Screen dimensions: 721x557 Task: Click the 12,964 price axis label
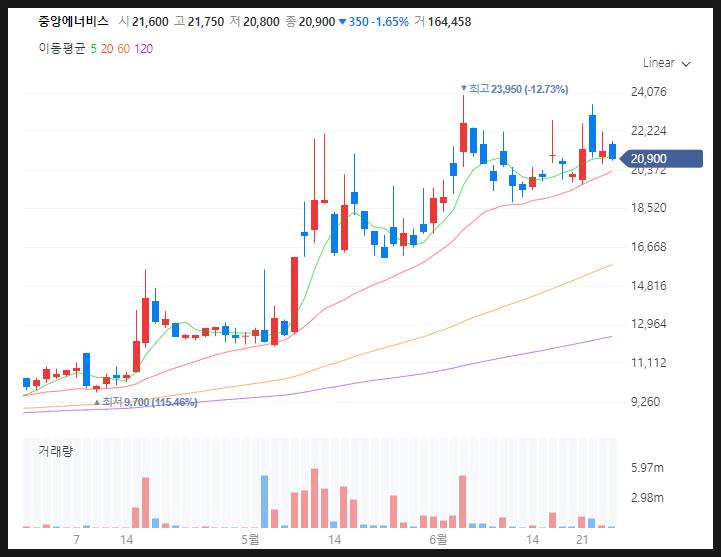(648, 324)
